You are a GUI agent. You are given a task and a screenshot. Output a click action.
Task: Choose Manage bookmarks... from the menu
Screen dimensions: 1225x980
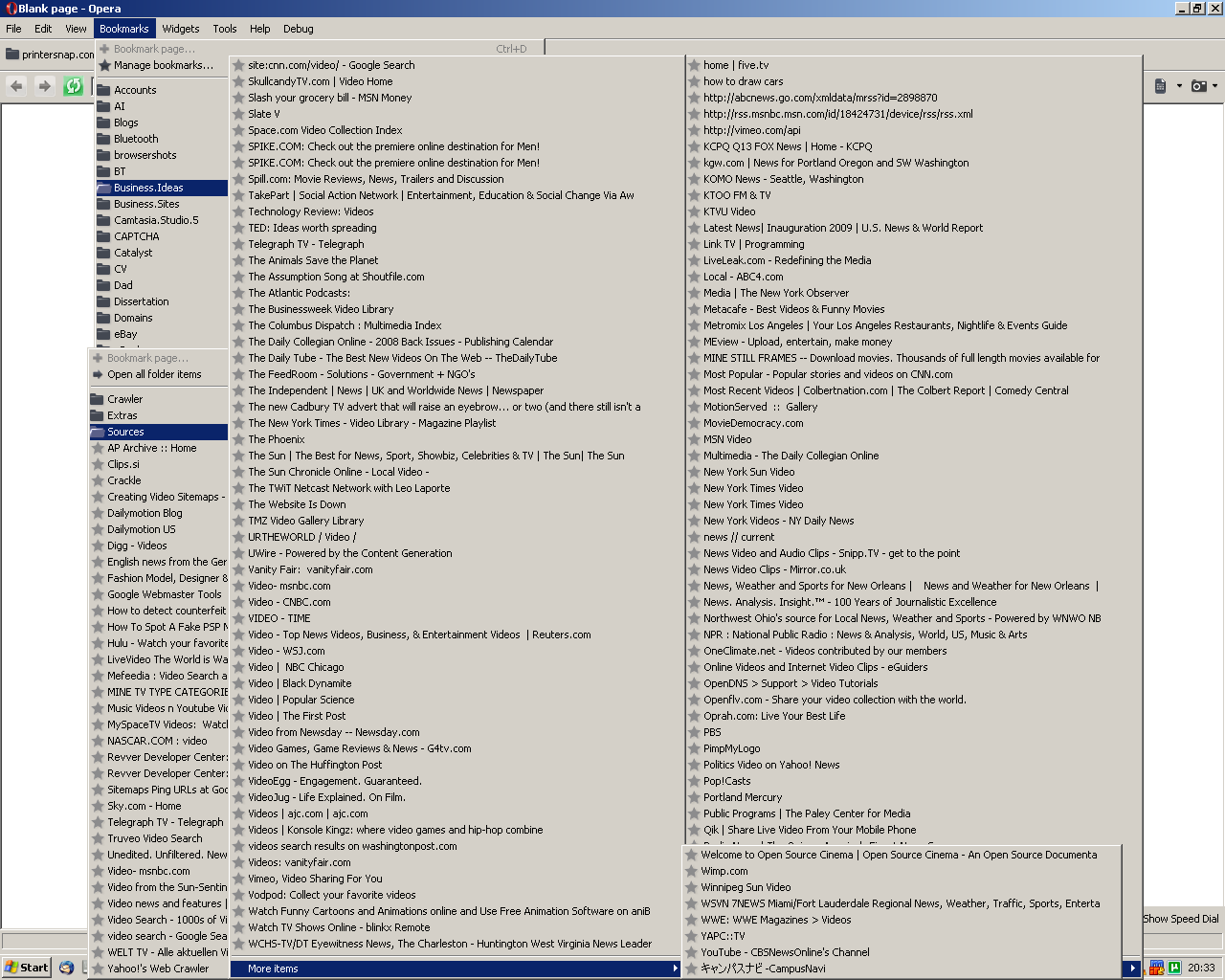pyautogui.click(x=162, y=65)
